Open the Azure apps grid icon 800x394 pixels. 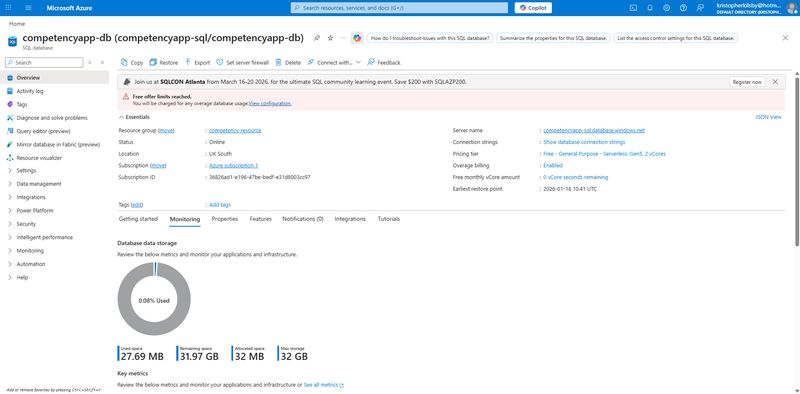[x=9, y=8]
